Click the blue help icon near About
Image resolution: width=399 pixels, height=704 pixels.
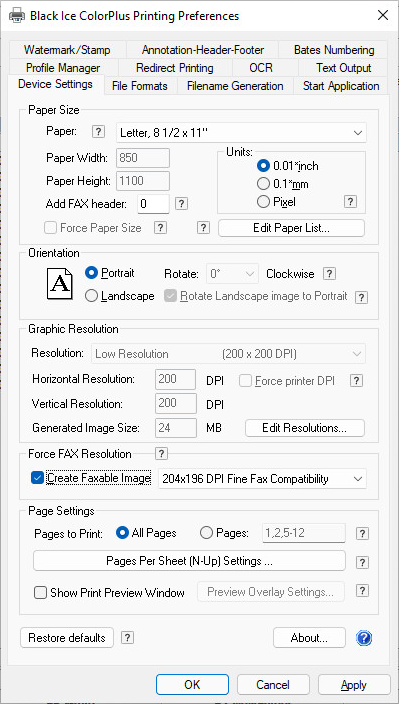(x=364, y=638)
